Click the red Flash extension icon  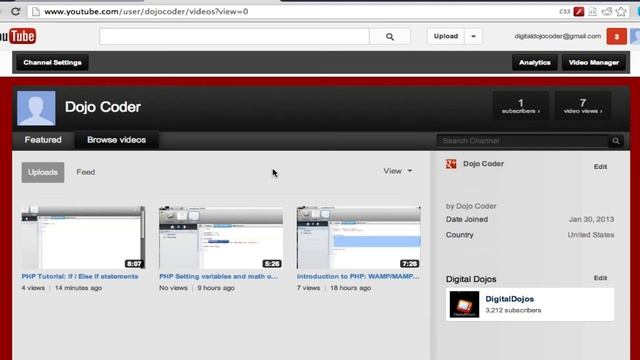579,11
